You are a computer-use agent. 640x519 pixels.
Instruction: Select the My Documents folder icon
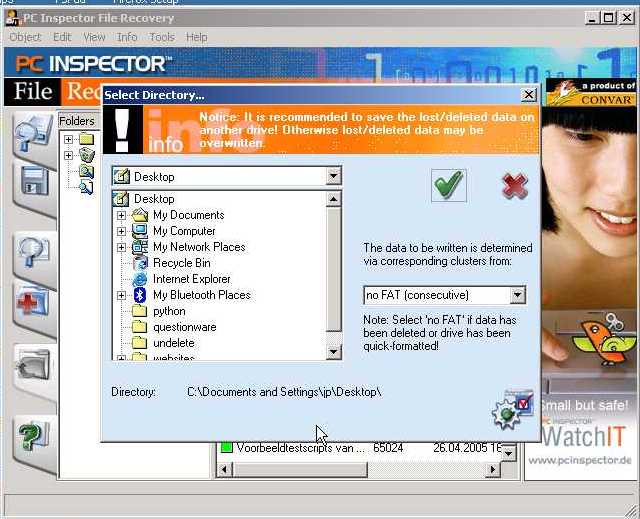pos(140,215)
